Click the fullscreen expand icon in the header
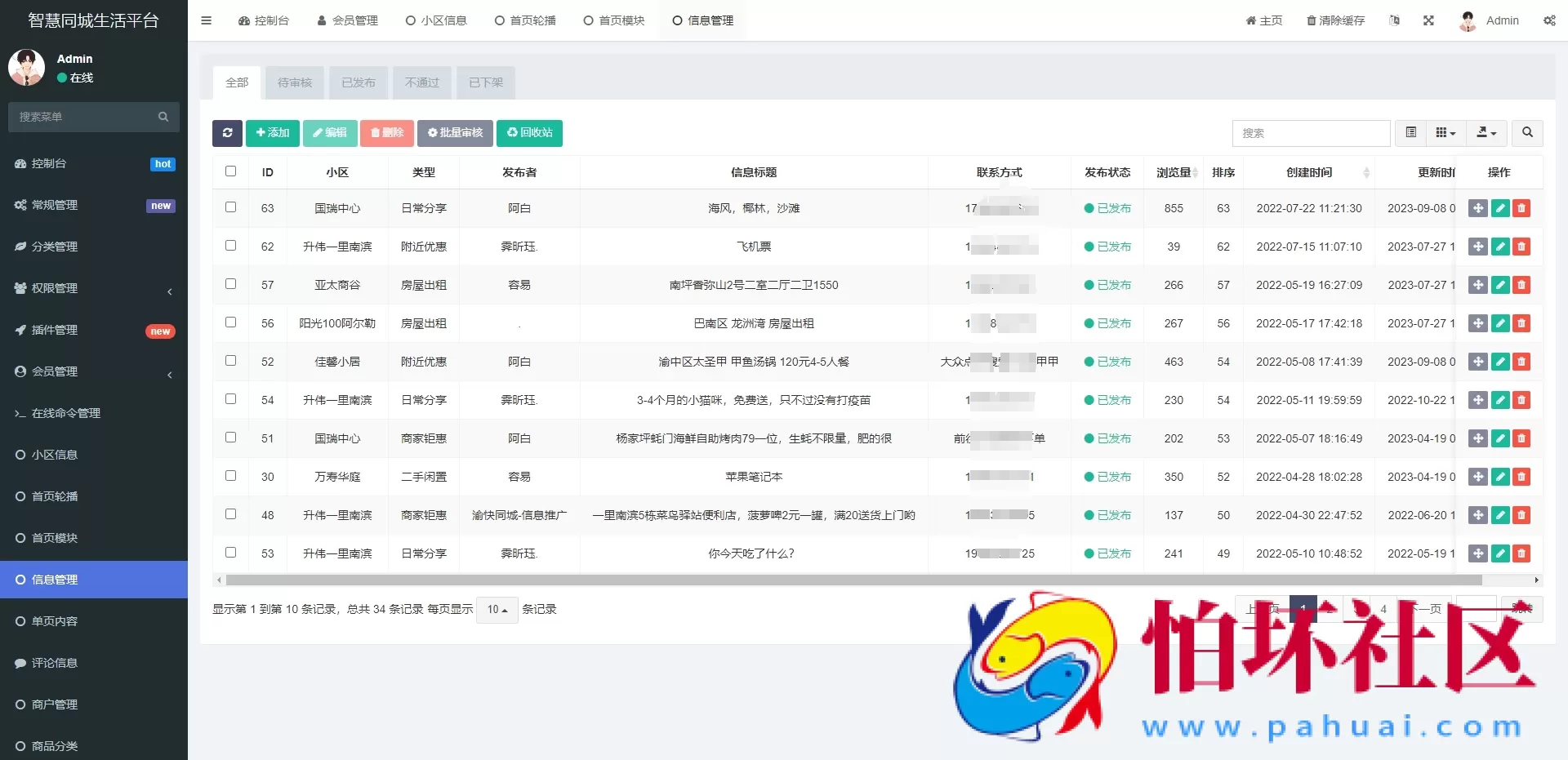Screen dimensions: 1568x760 tap(1428, 20)
